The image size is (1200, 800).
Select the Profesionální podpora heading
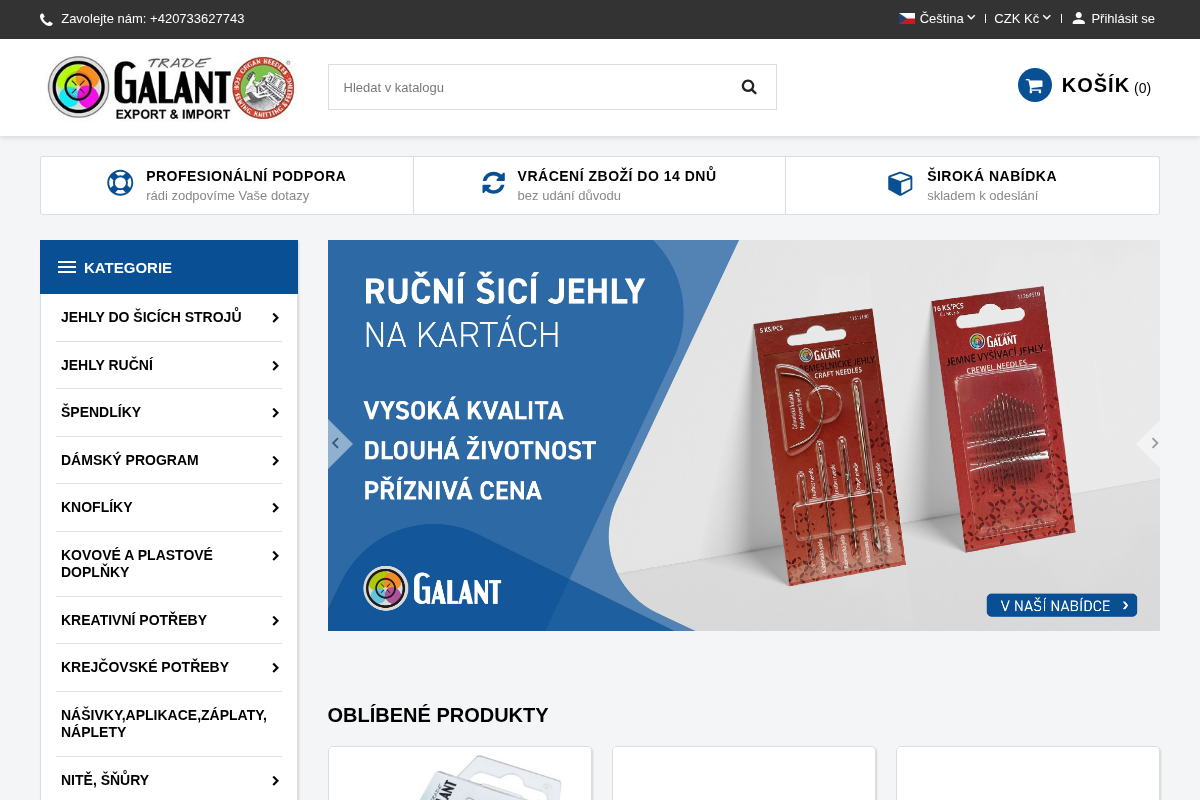(x=246, y=176)
